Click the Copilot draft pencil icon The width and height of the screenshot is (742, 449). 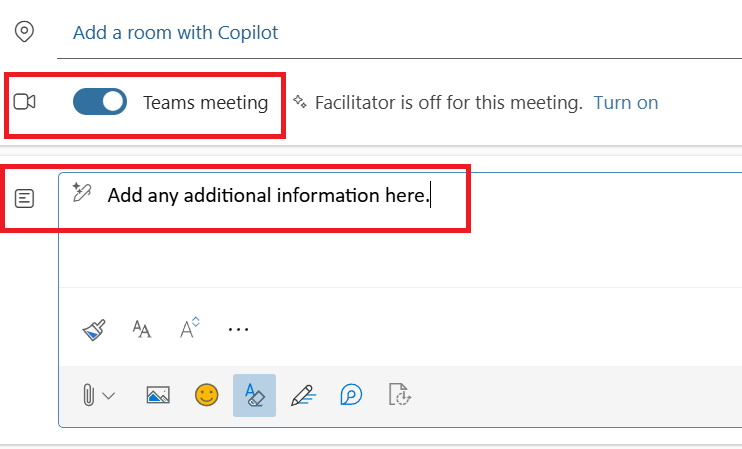(82, 193)
